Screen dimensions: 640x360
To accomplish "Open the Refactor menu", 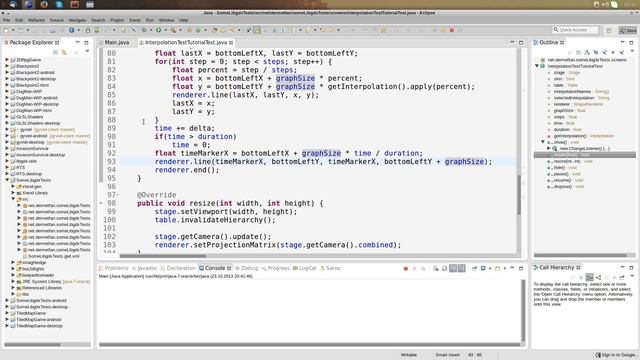I will point(36,20).
